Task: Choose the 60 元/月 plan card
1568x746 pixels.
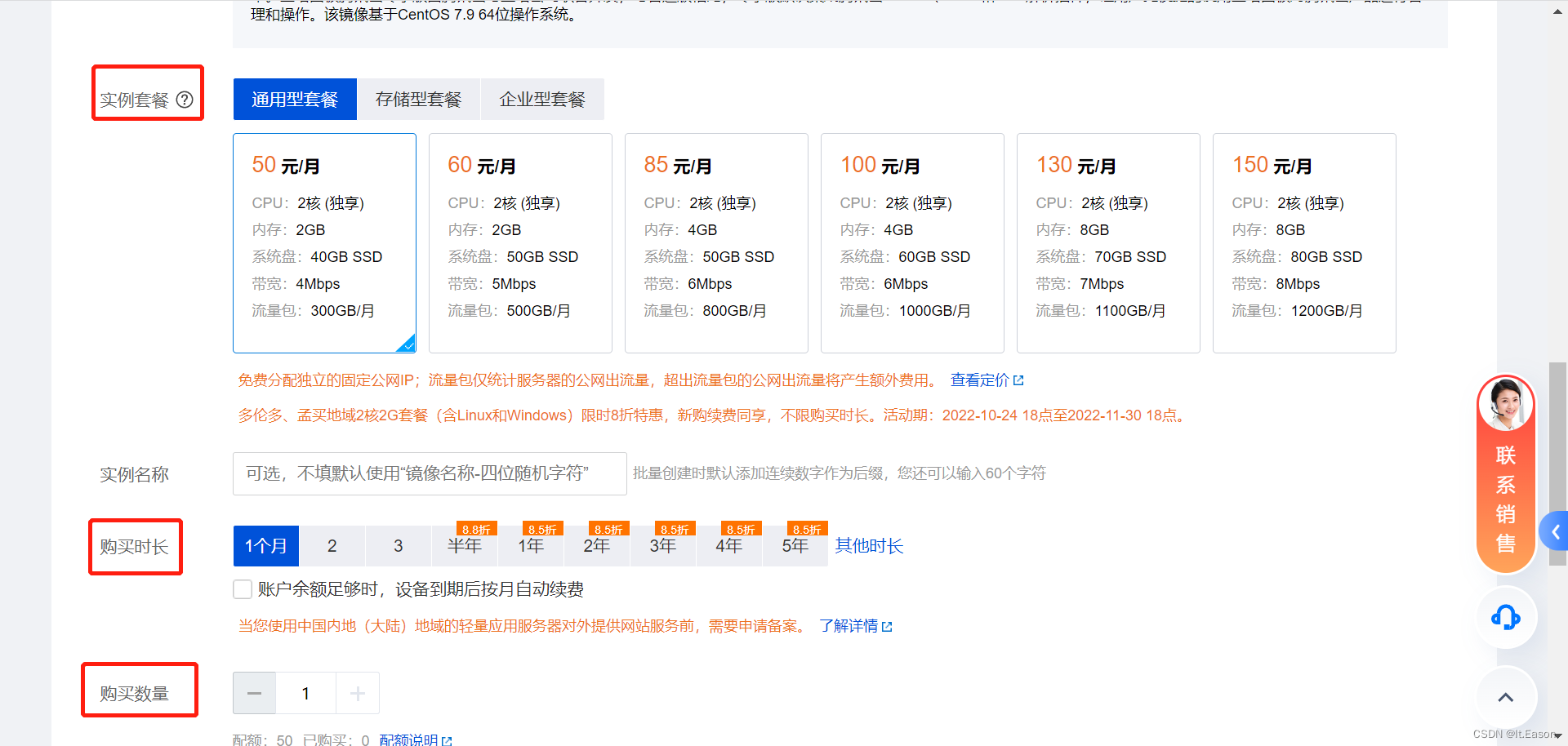Action: click(x=520, y=243)
